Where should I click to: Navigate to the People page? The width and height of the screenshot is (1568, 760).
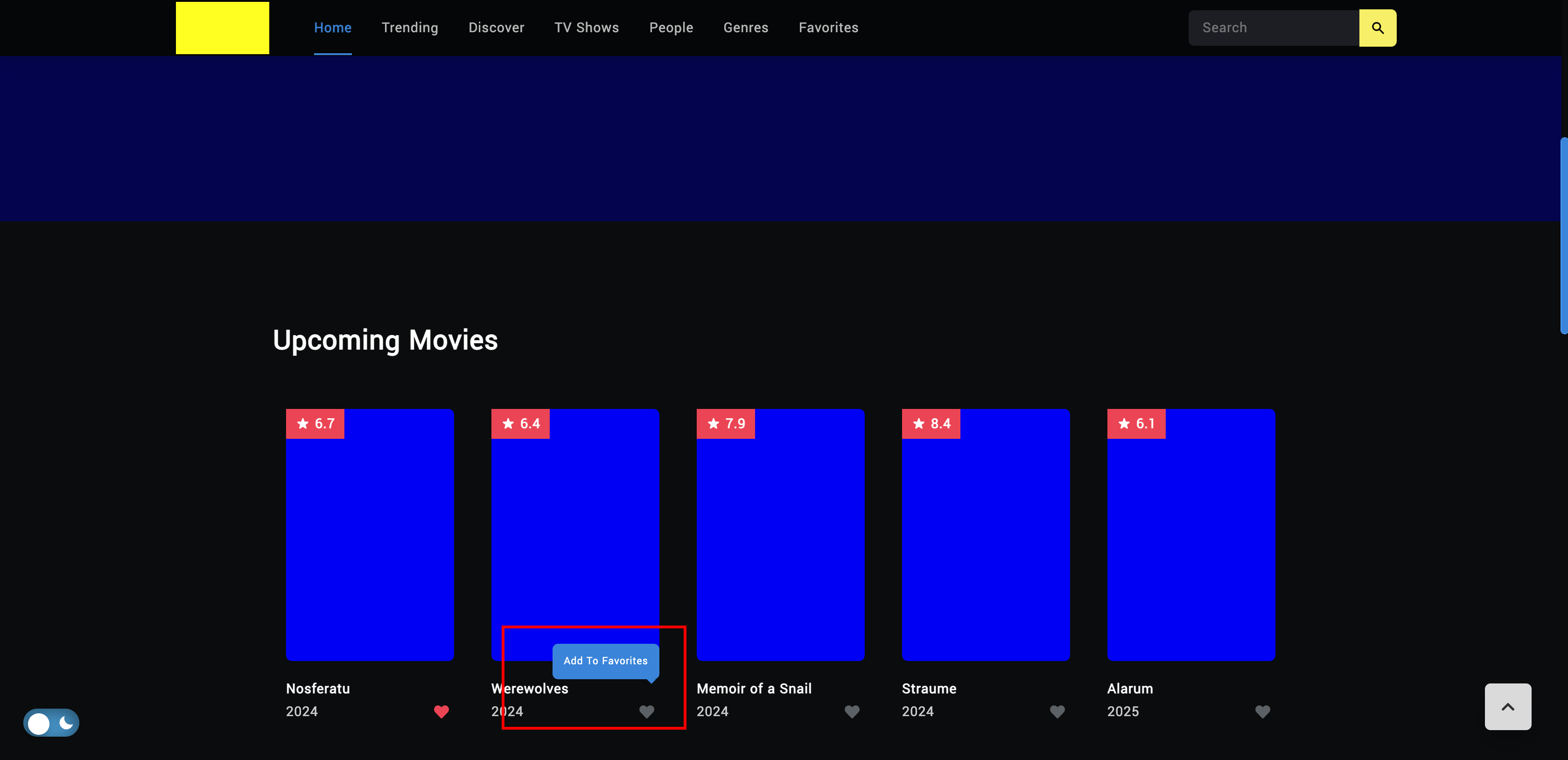click(671, 28)
